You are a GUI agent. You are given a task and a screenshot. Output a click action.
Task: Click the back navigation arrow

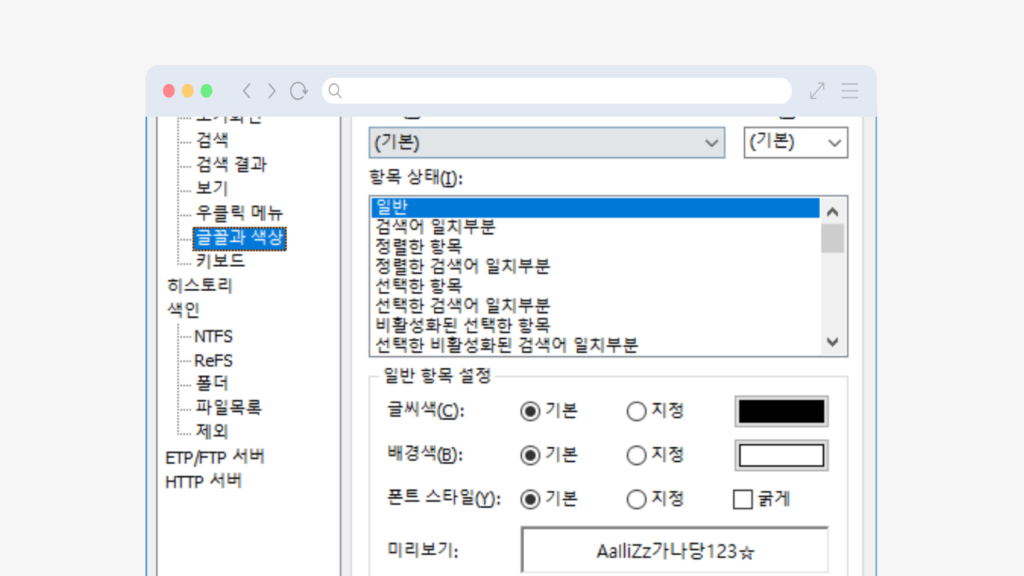(246, 90)
